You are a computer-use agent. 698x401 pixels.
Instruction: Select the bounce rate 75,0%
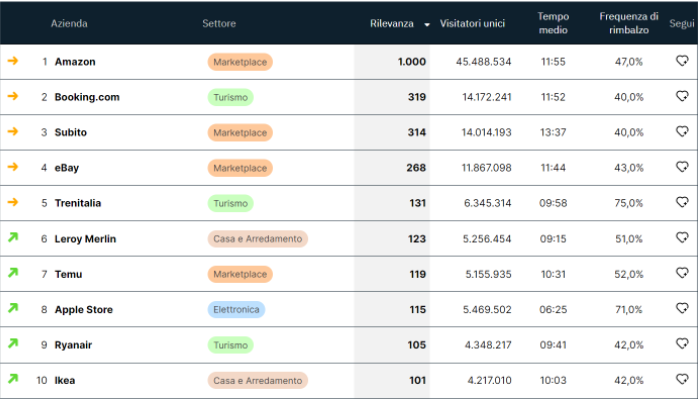pyautogui.click(x=629, y=203)
